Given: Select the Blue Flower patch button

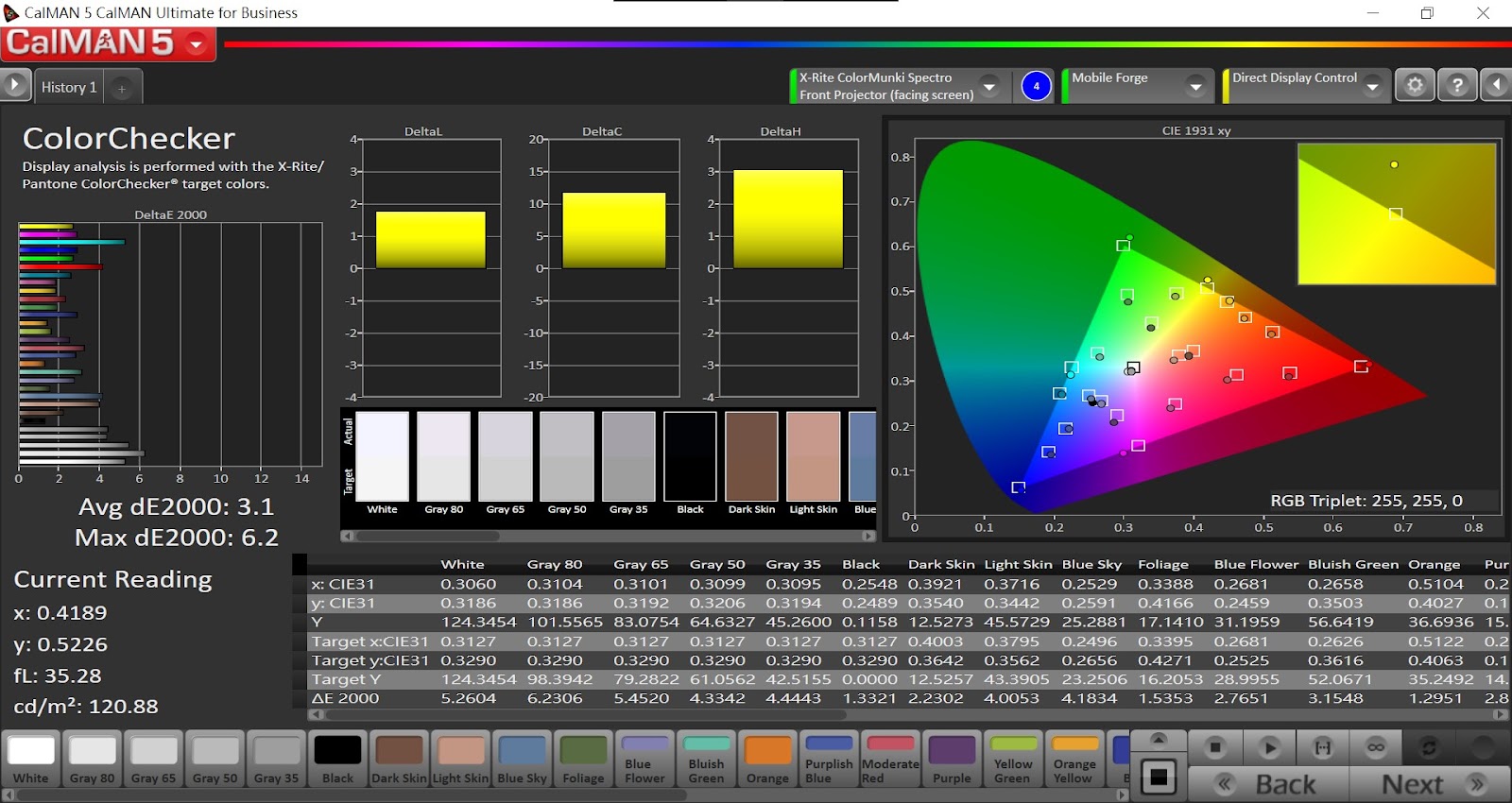Looking at the screenshot, I should point(644,759).
